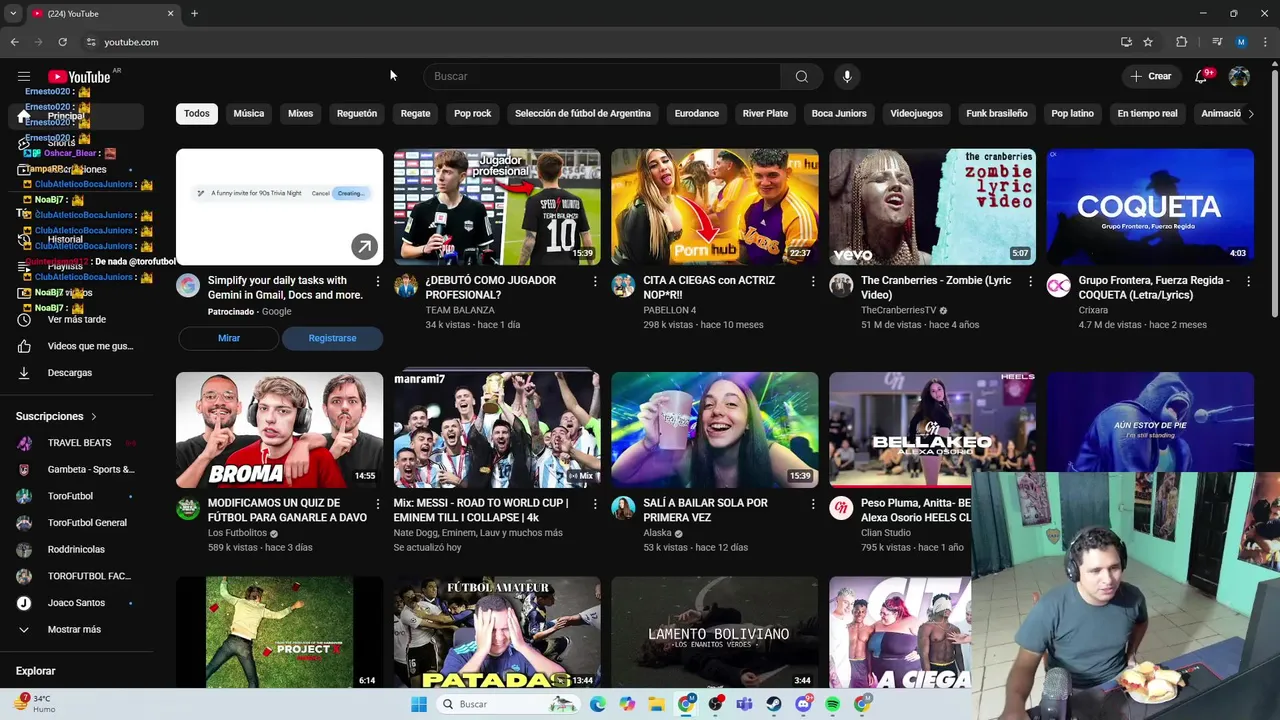
Task: Click the Registrarse button on ad
Action: coord(332,338)
